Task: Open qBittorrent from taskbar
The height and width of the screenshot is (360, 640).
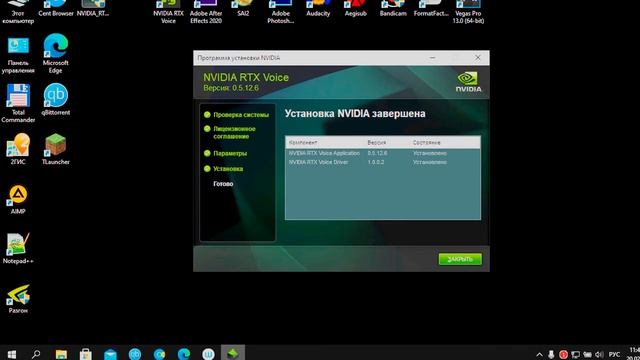Action: (135, 354)
